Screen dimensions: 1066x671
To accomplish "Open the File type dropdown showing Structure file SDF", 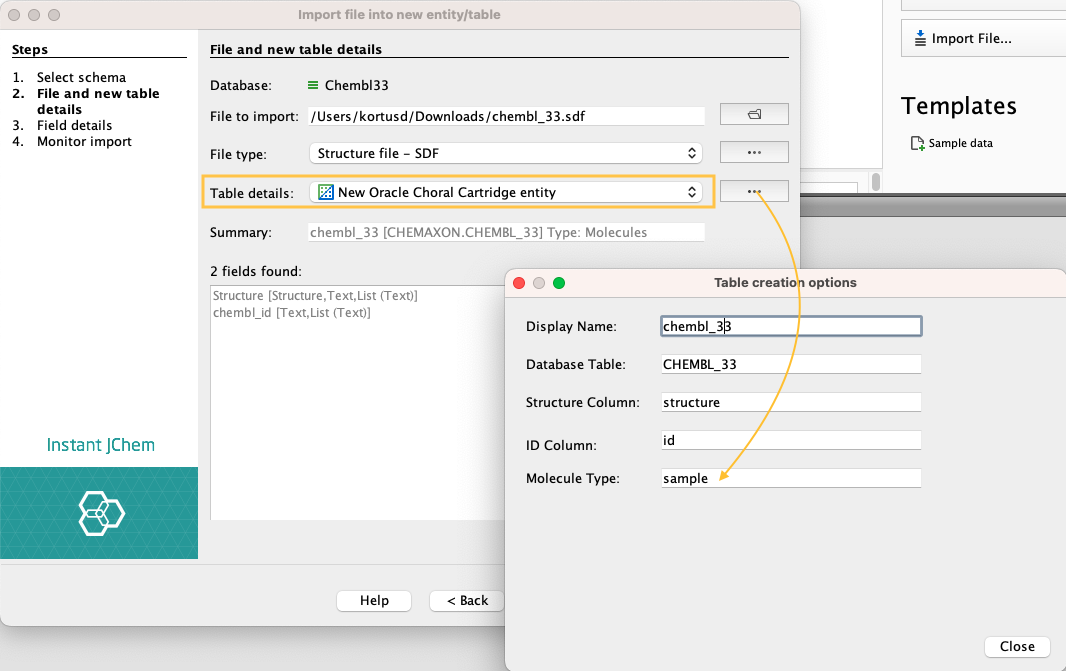I will tap(505, 151).
